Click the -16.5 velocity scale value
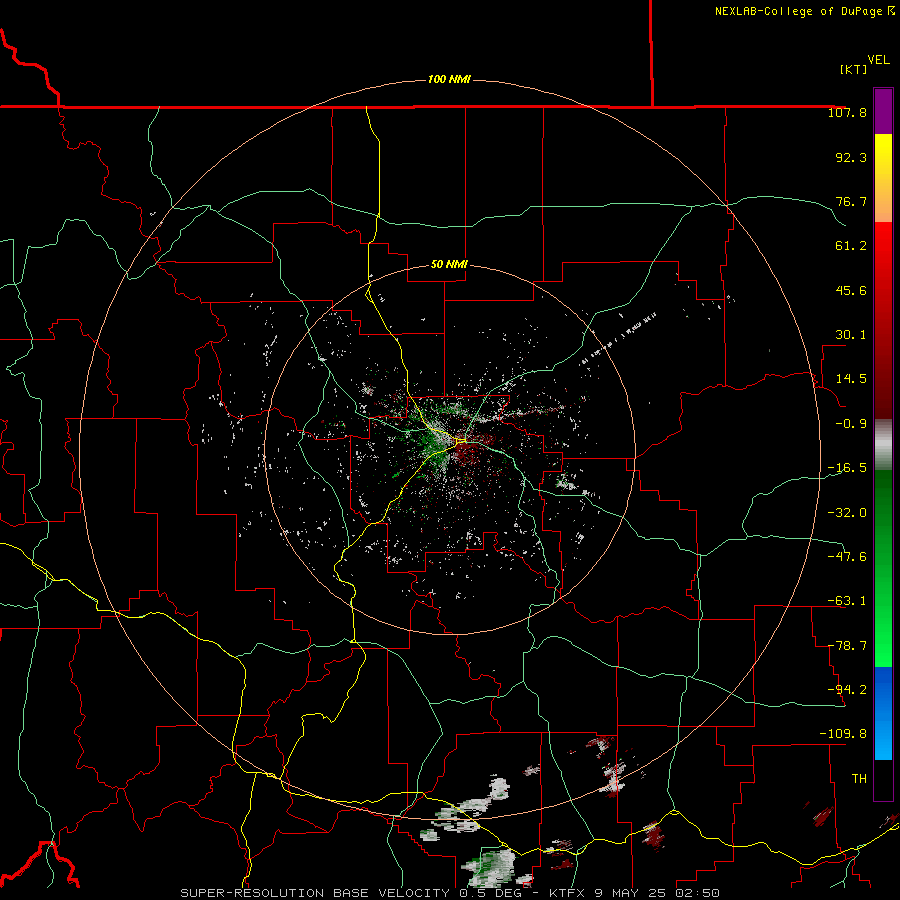The height and width of the screenshot is (900, 900). tap(847, 468)
